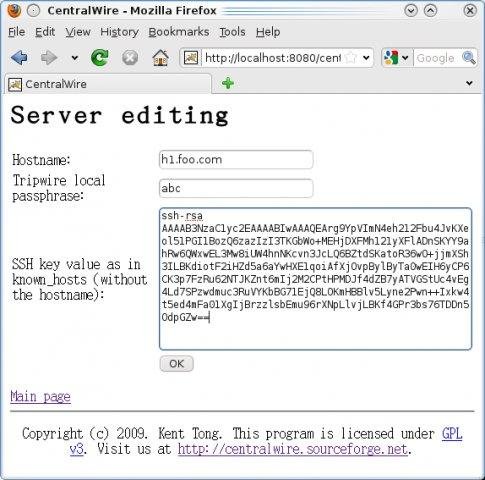Image resolution: width=485 pixels, height=480 pixels.
Task: Submit the form with the OK button
Action: (176, 364)
